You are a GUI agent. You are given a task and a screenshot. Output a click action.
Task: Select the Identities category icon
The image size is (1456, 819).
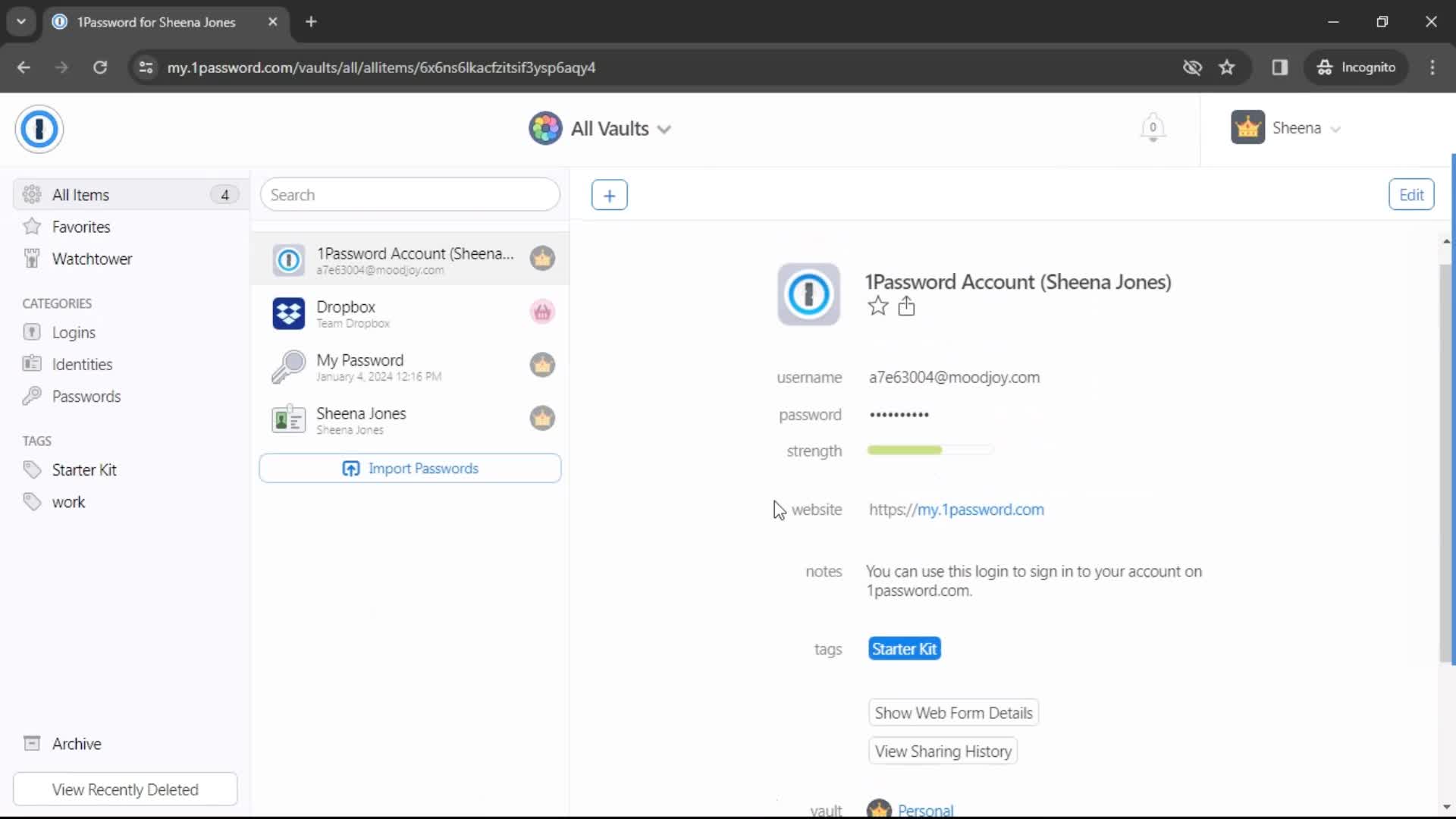[x=31, y=363]
